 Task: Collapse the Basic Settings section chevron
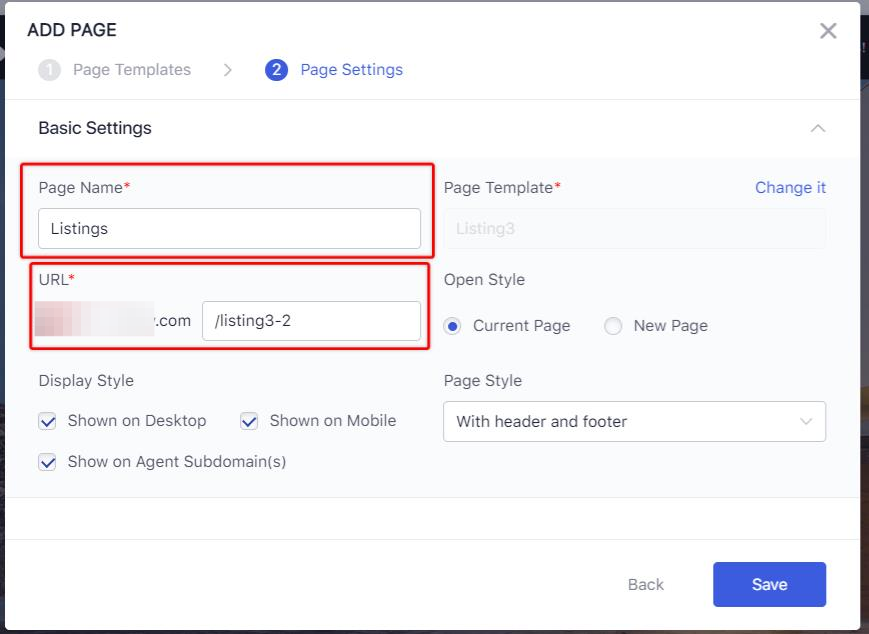817,128
